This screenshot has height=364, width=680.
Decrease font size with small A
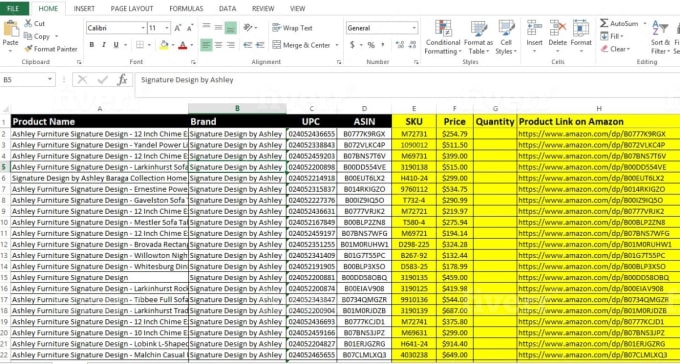190,28
